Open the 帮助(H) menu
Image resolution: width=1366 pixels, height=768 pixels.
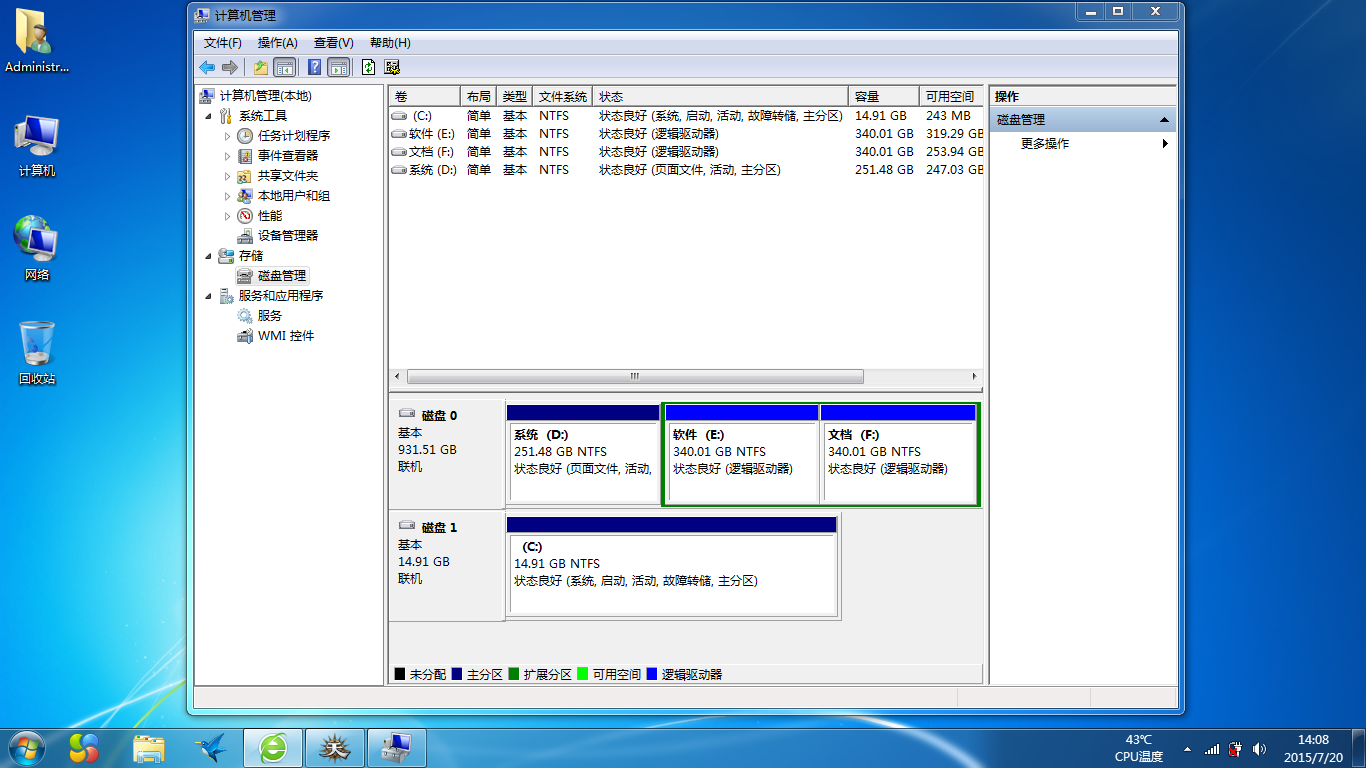[390, 43]
